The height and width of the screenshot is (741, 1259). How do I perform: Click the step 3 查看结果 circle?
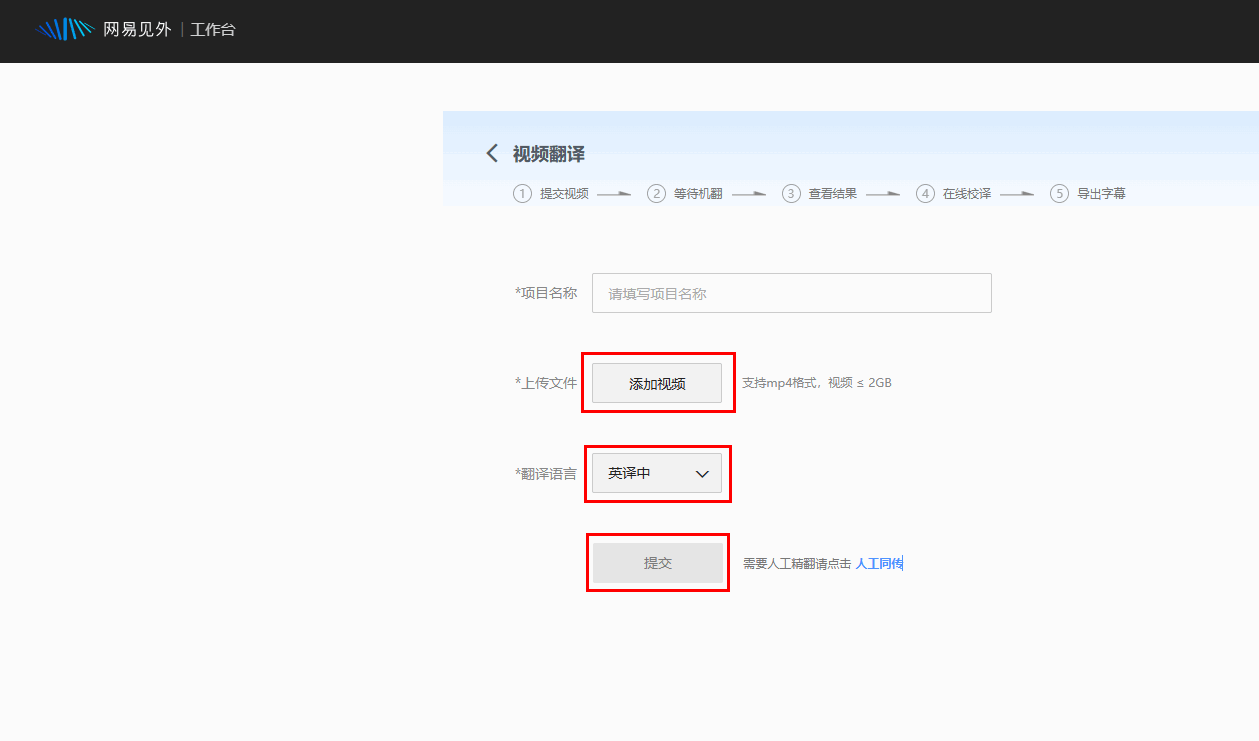(x=791, y=193)
